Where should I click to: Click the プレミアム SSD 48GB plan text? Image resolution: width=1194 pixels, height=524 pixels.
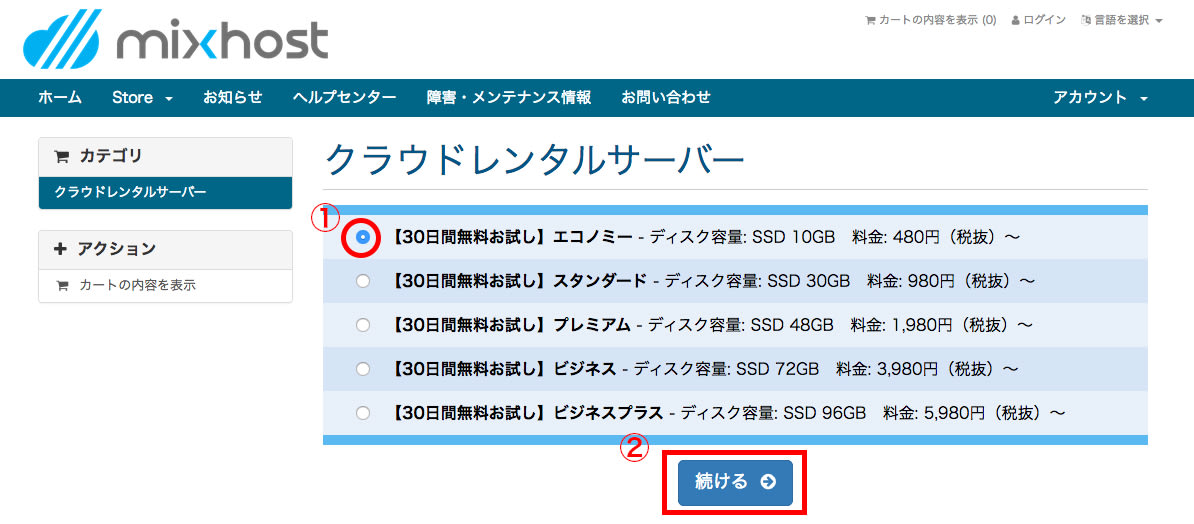710,326
